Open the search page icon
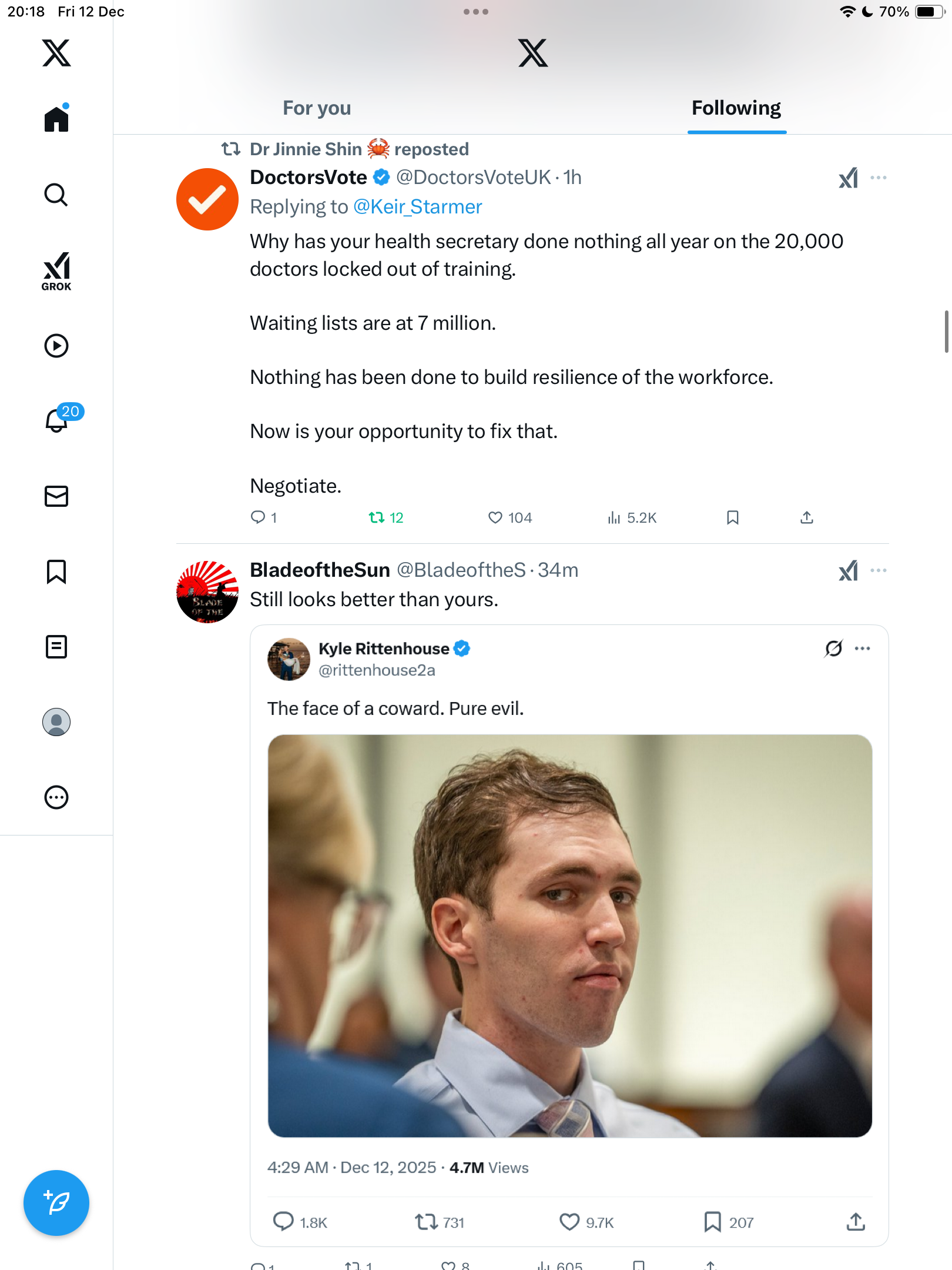The image size is (952, 1270). tap(56, 195)
